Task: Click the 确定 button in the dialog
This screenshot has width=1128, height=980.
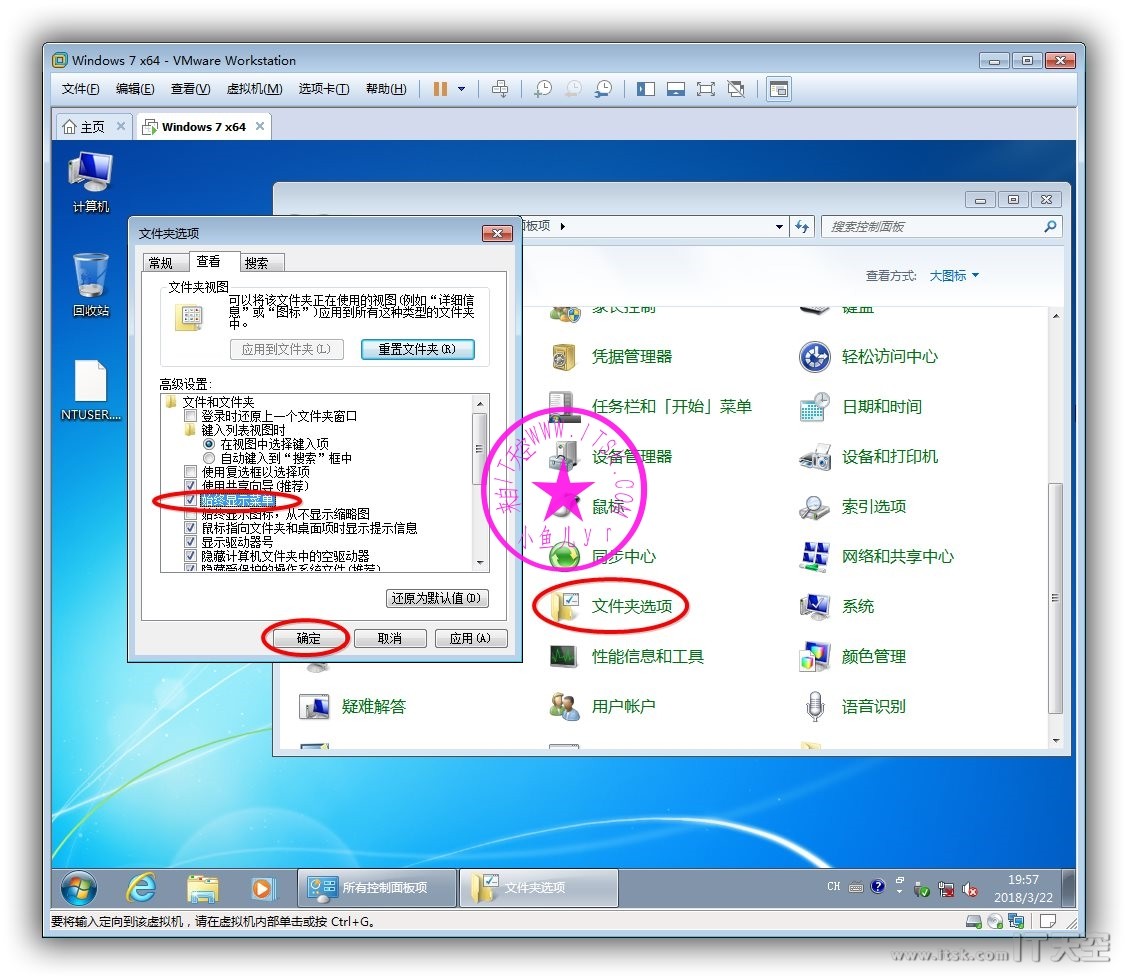Action: [x=309, y=638]
